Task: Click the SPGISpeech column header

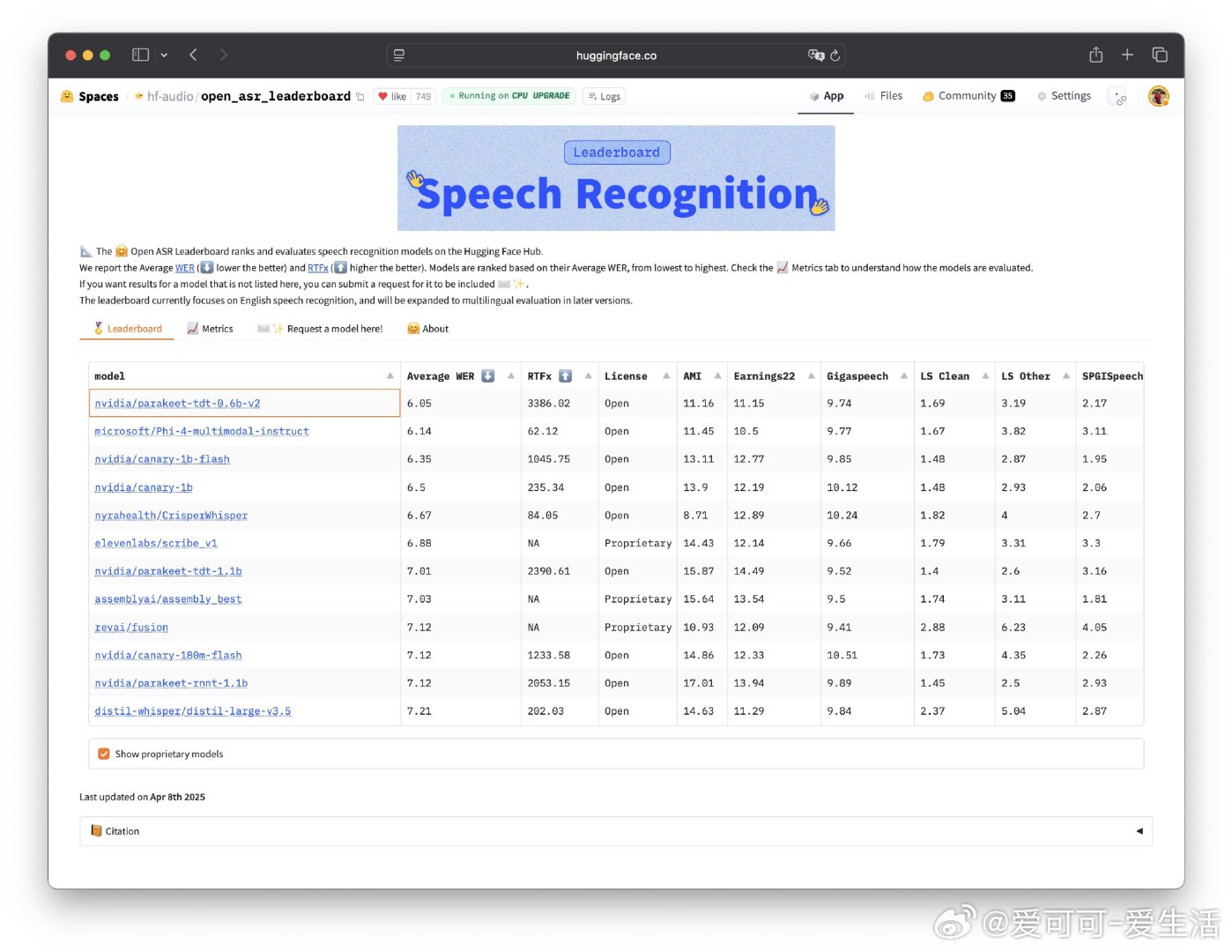Action: (1112, 376)
